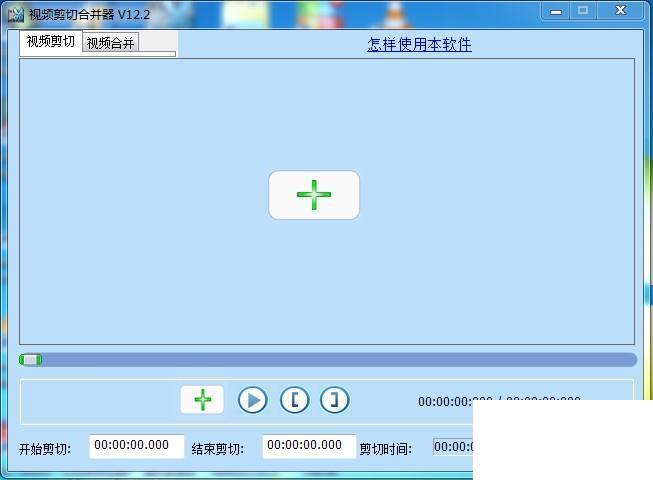This screenshot has height=480, width=653.
Task: Click the large green plus in preview area
Action: coord(314,195)
